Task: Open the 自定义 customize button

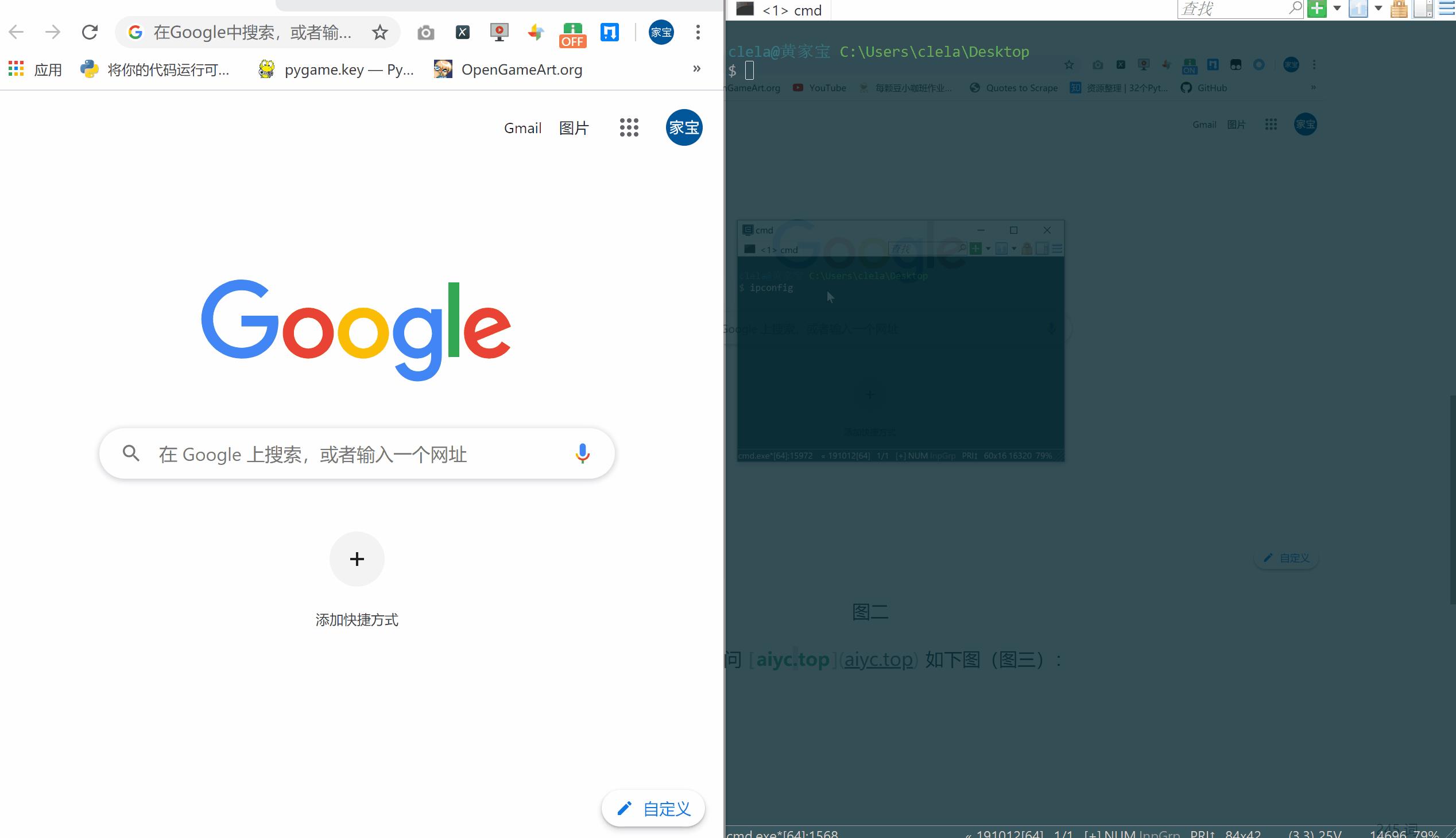Action: click(653, 809)
